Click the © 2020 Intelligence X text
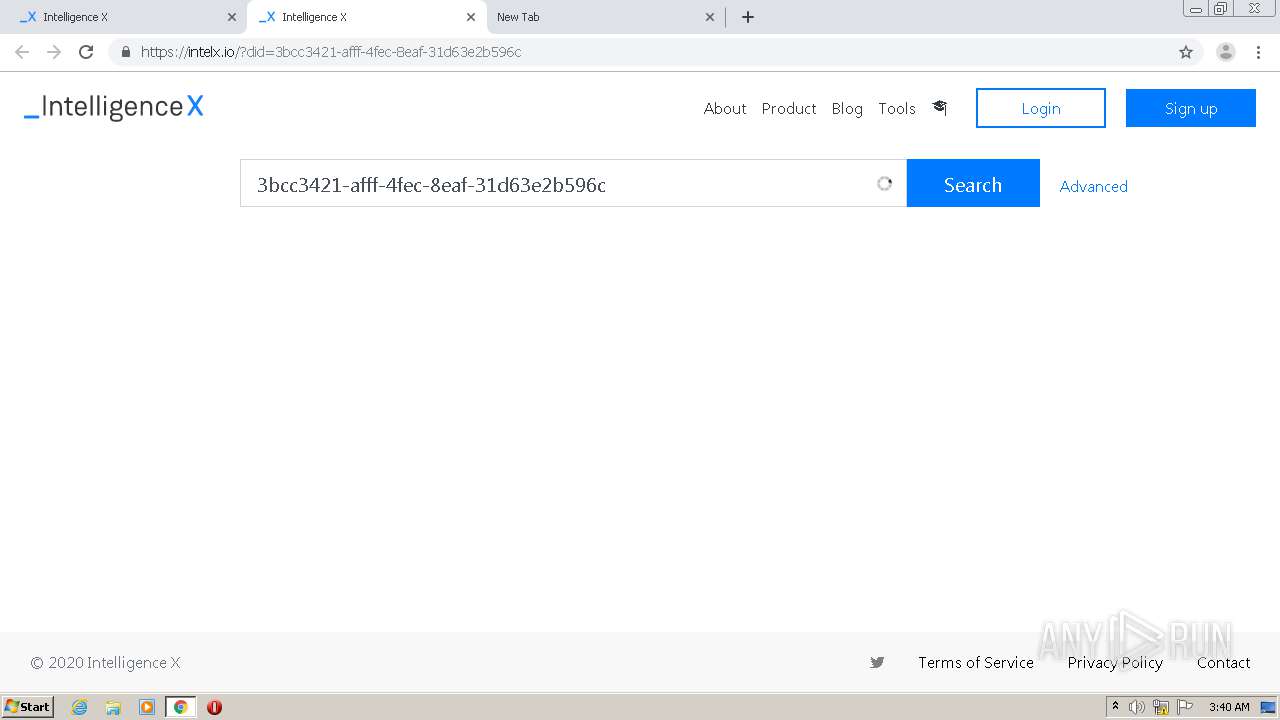Viewport: 1280px width, 720px height. pyautogui.click(x=105, y=662)
